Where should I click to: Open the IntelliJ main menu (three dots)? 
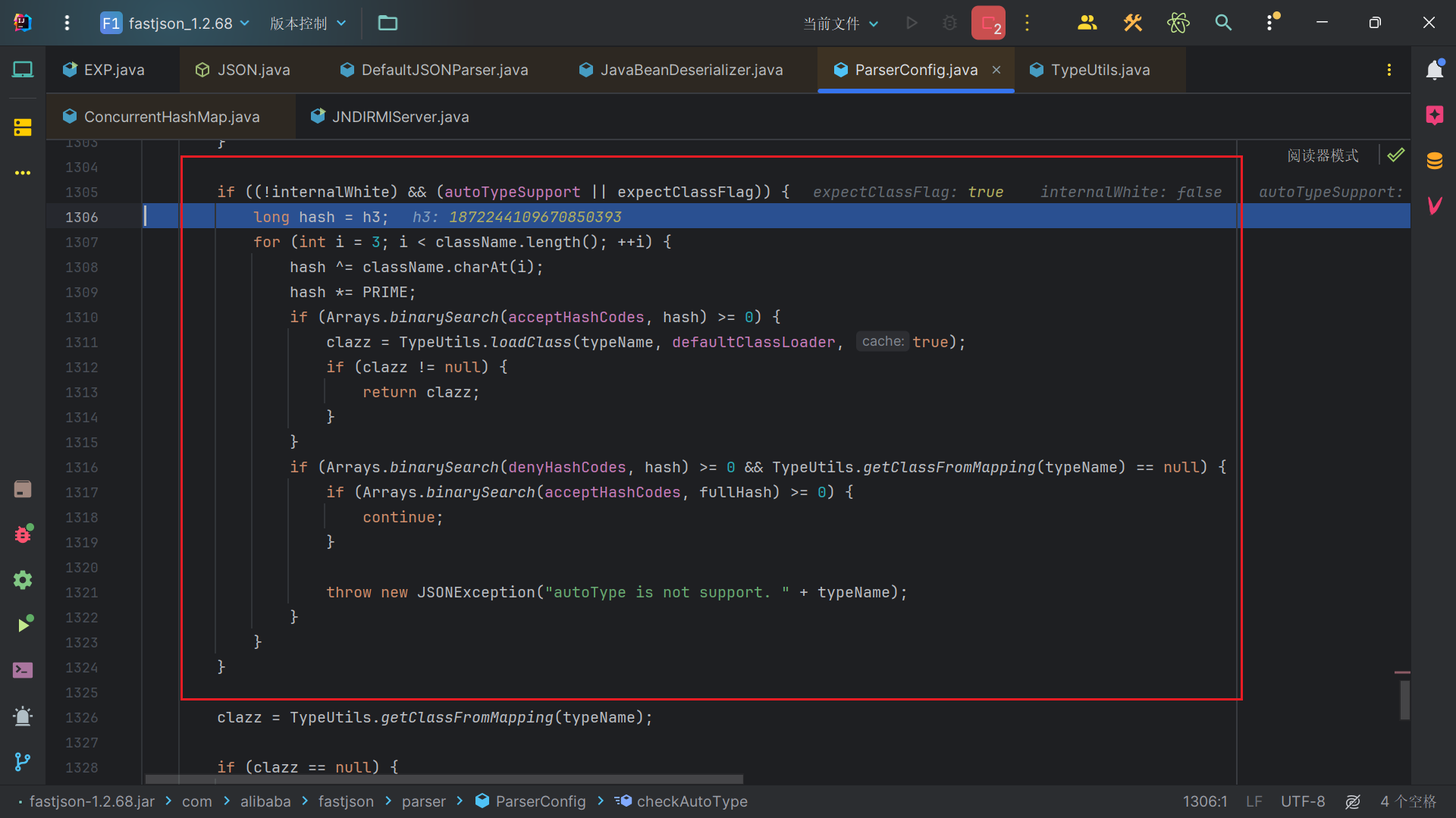click(x=67, y=23)
